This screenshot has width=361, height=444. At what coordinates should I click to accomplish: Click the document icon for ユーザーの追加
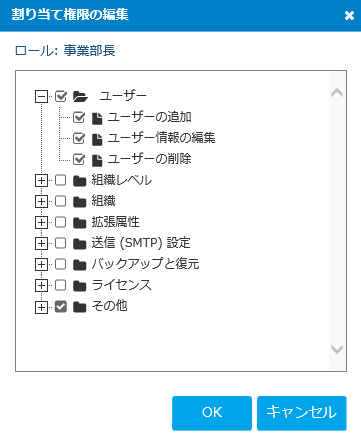[97, 118]
